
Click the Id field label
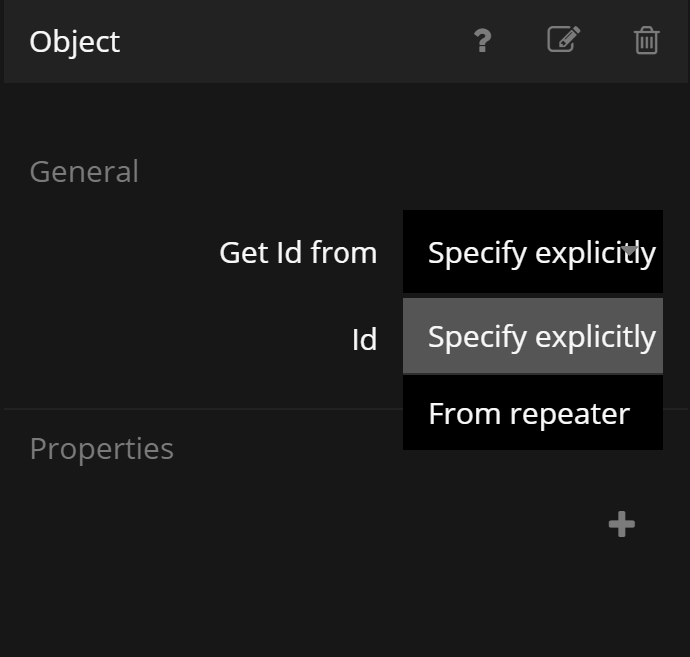364,340
